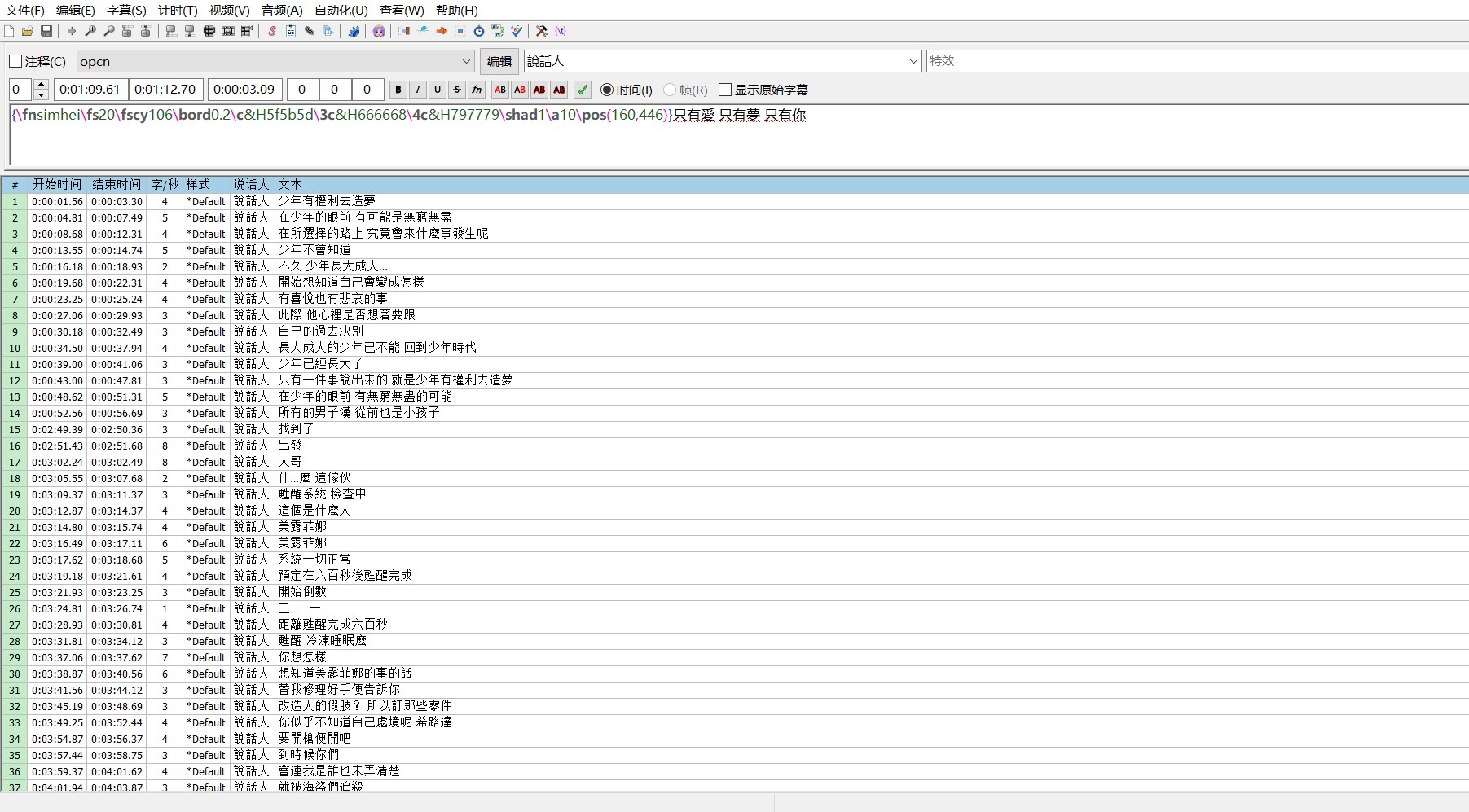Save subtitles with the floppy disk icon
The height and width of the screenshot is (812, 1469).
click(x=46, y=31)
